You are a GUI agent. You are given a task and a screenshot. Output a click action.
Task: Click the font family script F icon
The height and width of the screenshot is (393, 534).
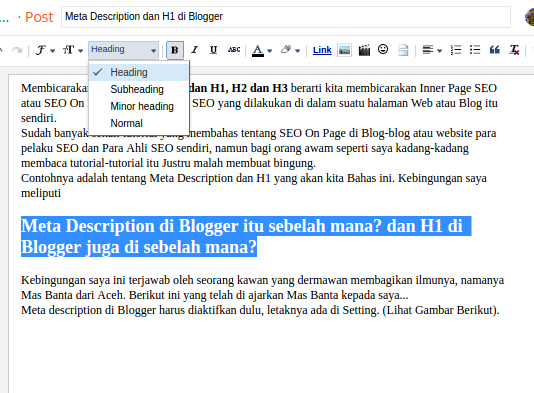tap(41, 50)
